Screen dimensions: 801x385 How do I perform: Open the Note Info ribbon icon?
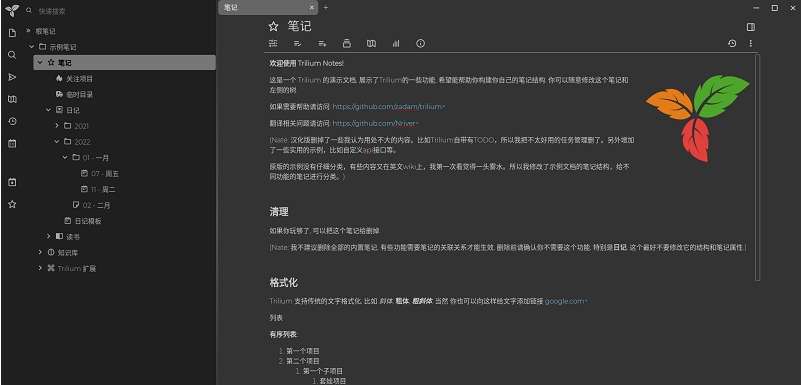click(x=420, y=43)
